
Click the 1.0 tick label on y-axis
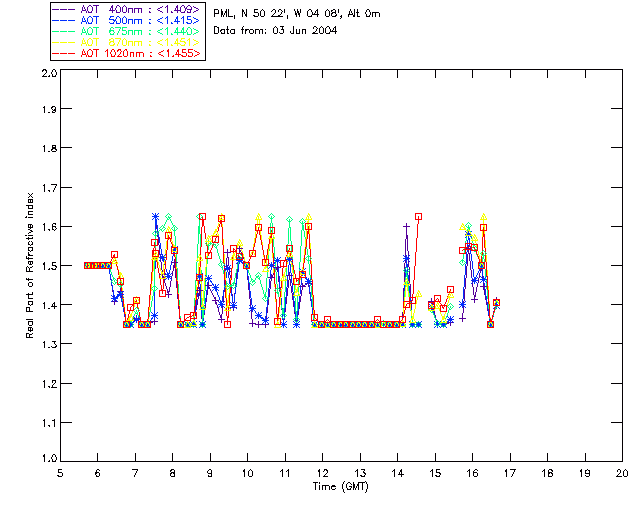click(47, 458)
